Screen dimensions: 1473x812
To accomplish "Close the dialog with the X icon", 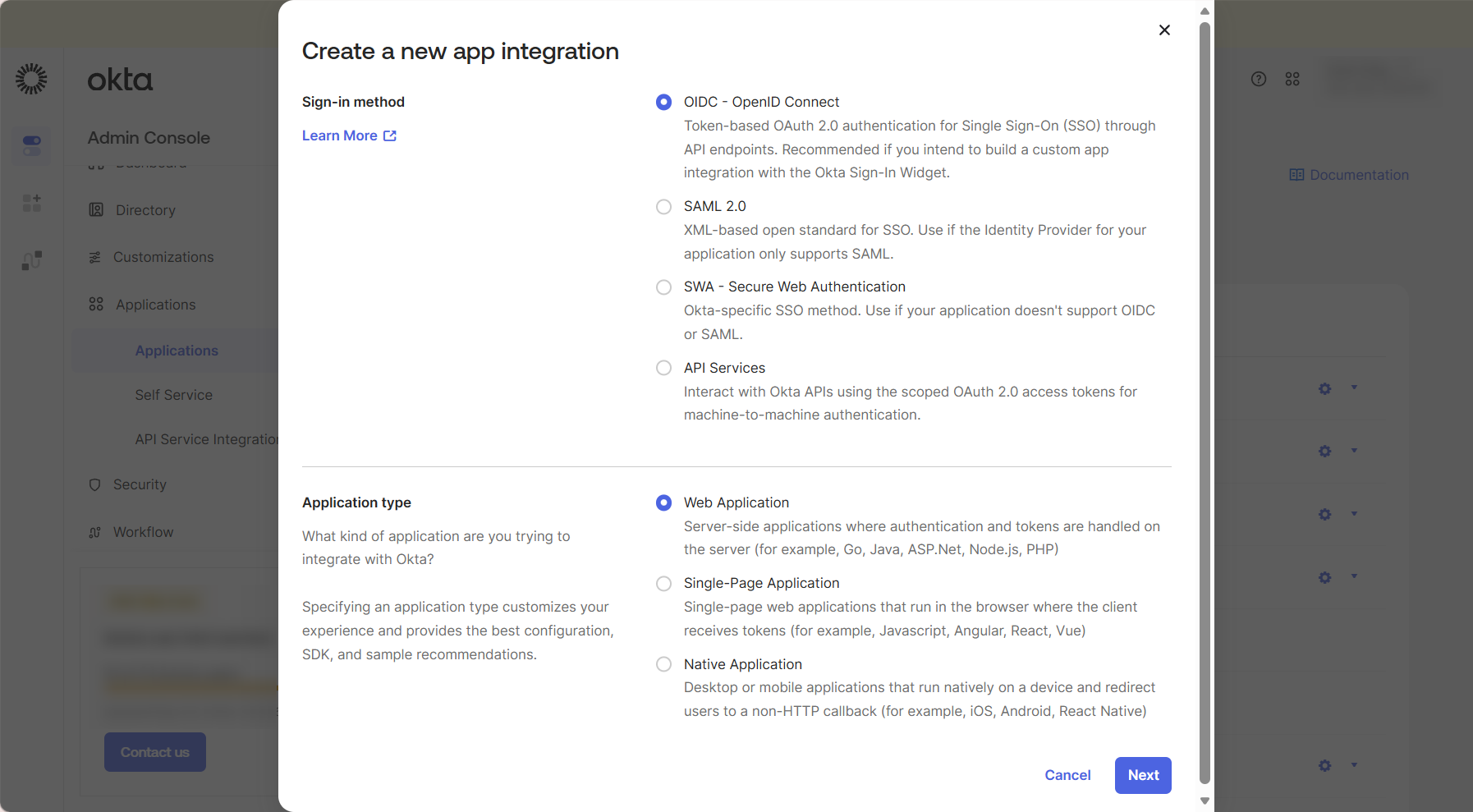I will (1164, 30).
